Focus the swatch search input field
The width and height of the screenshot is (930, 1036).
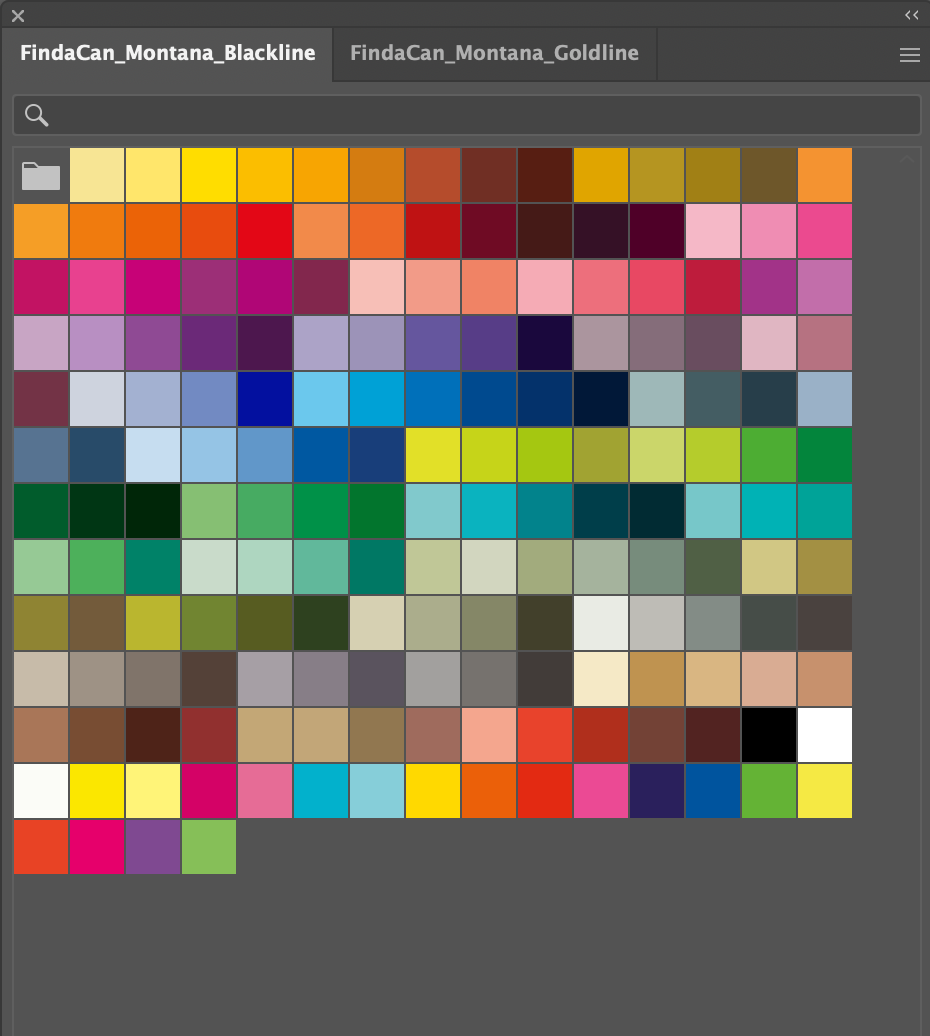tap(480, 115)
